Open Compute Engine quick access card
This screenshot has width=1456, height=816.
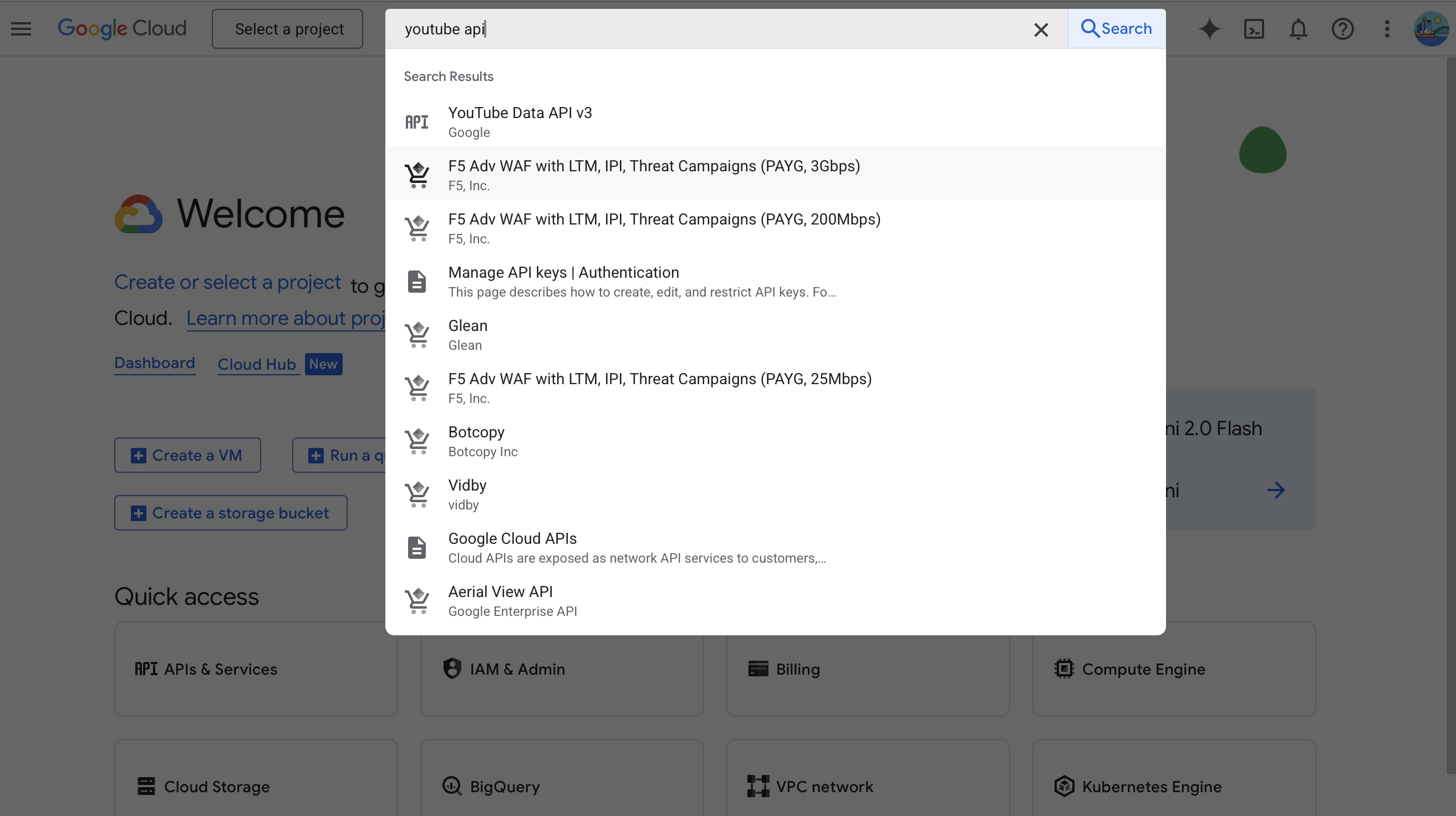tap(1174, 669)
